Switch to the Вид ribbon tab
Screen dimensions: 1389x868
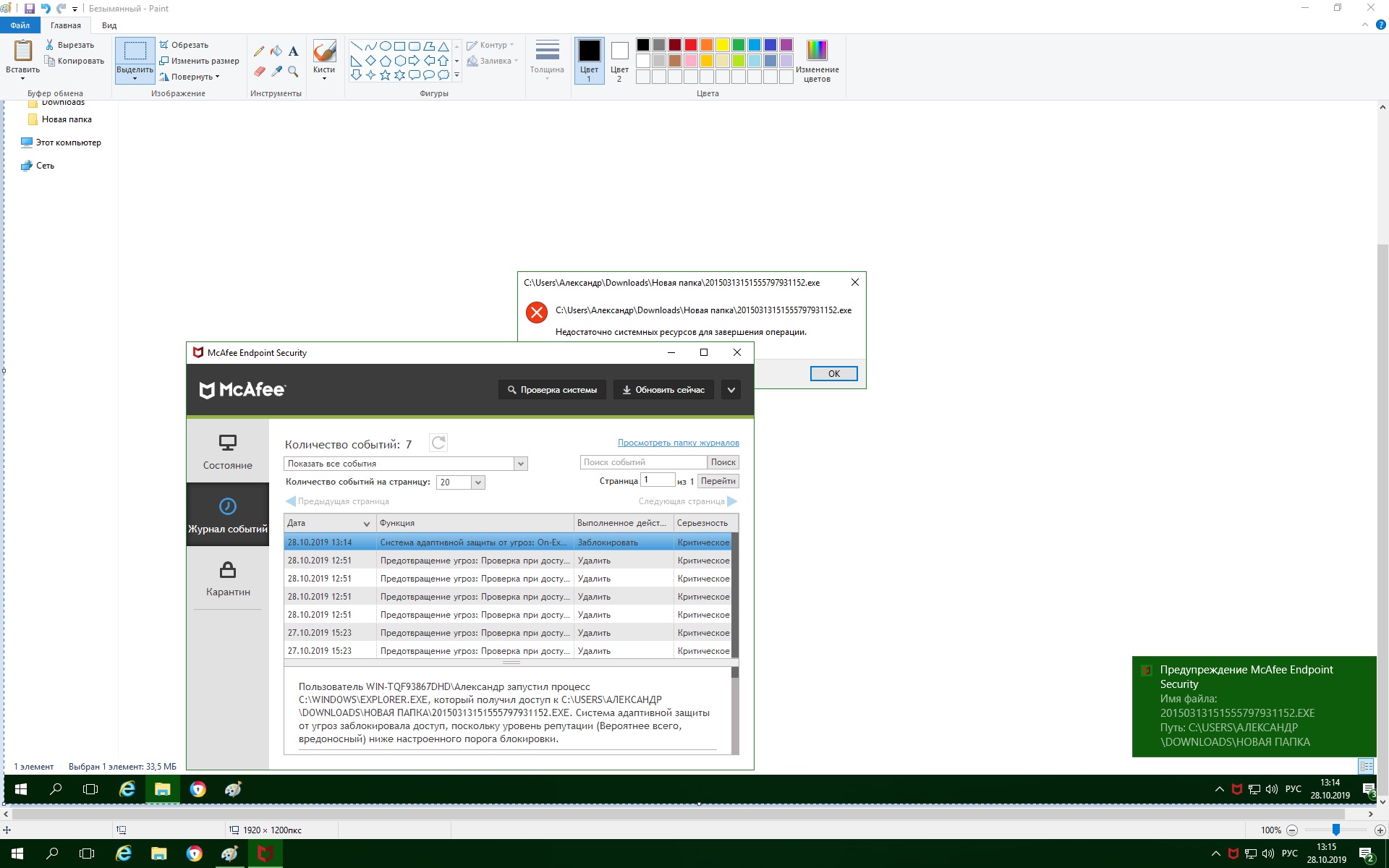click(x=109, y=25)
